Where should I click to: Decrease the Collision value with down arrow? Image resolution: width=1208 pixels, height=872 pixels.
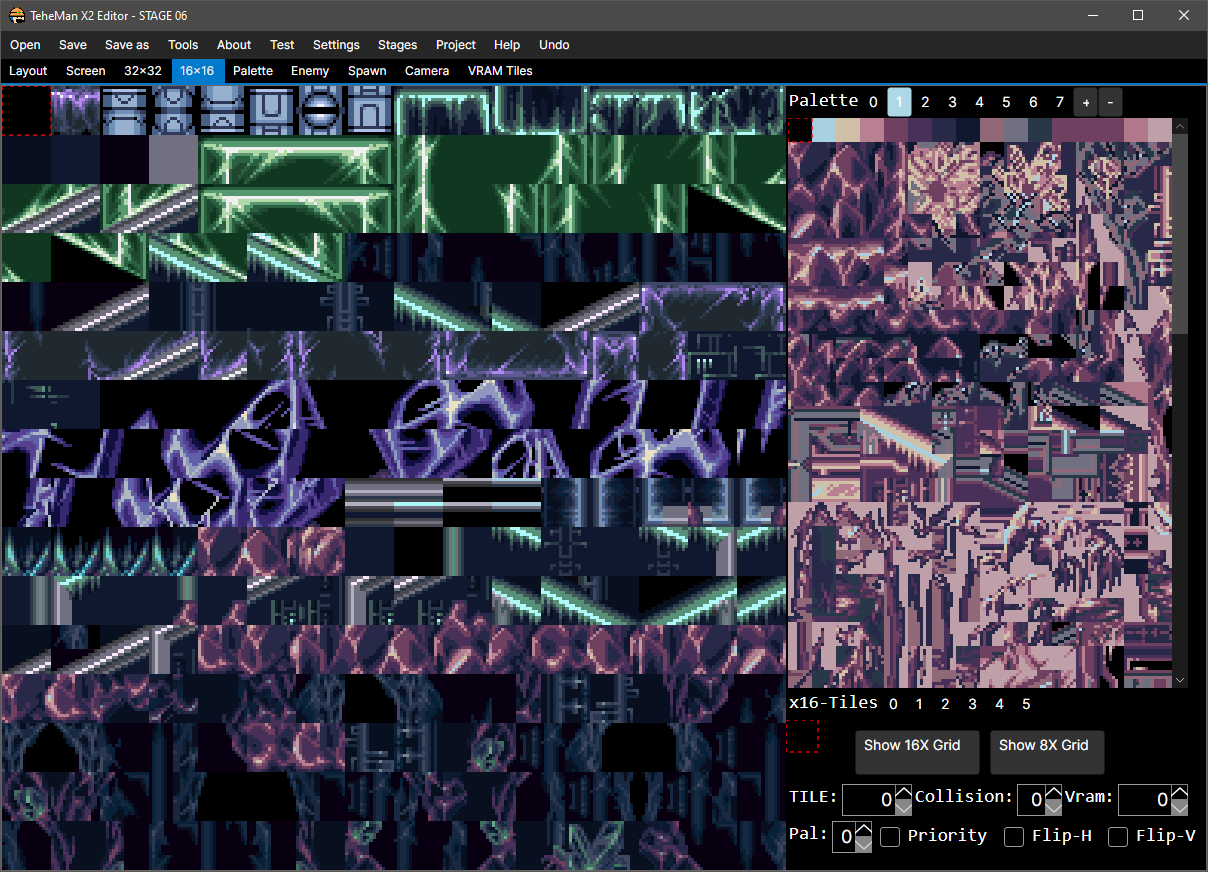click(x=1053, y=807)
